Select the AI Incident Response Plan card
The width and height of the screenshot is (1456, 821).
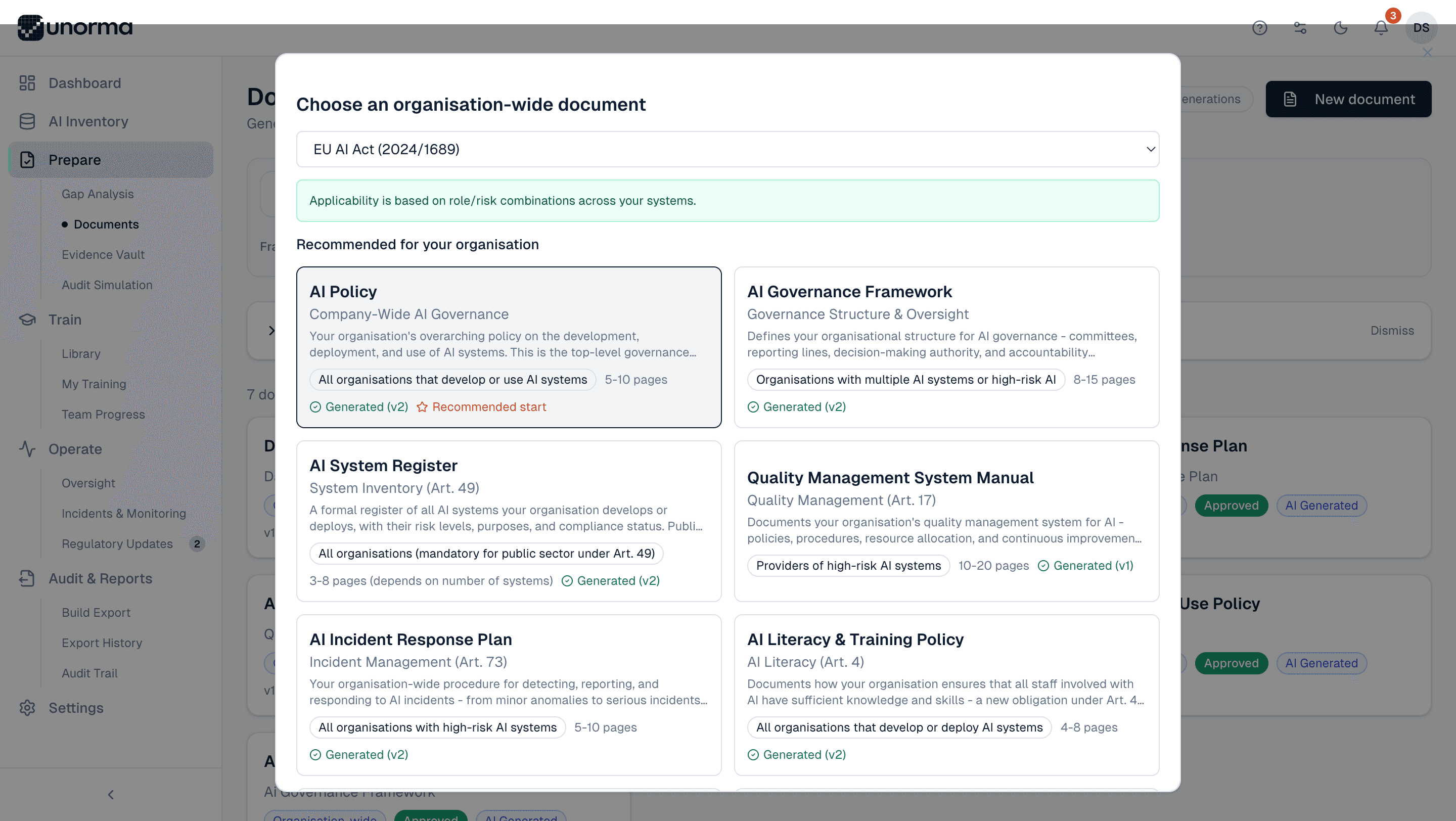tap(509, 696)
